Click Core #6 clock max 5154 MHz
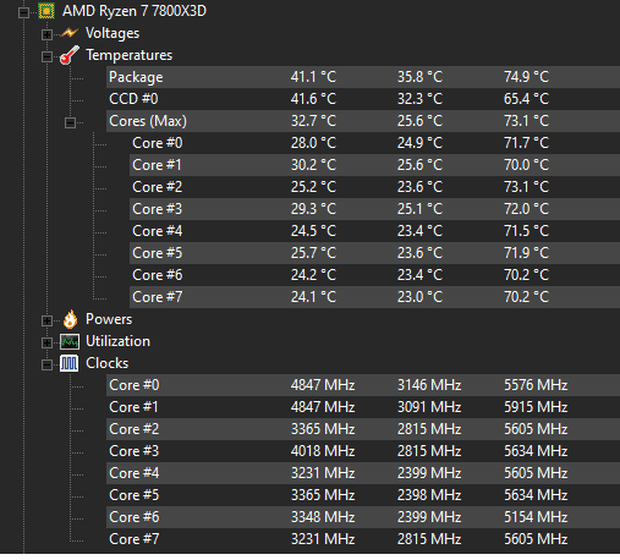The height and width of the screenshot is (560, 620). tap(536, 517)
